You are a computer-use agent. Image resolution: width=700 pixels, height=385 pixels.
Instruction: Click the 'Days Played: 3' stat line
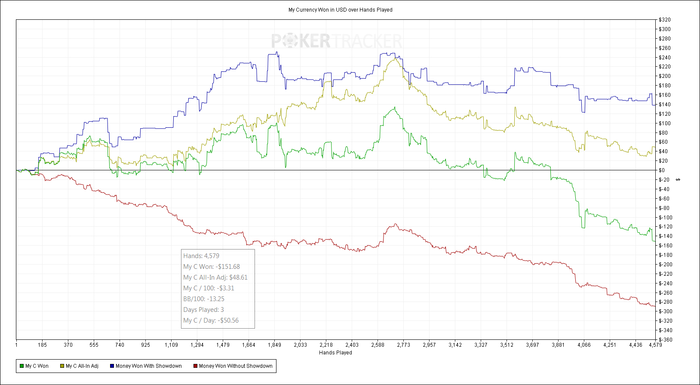click(x=204, y=310)
